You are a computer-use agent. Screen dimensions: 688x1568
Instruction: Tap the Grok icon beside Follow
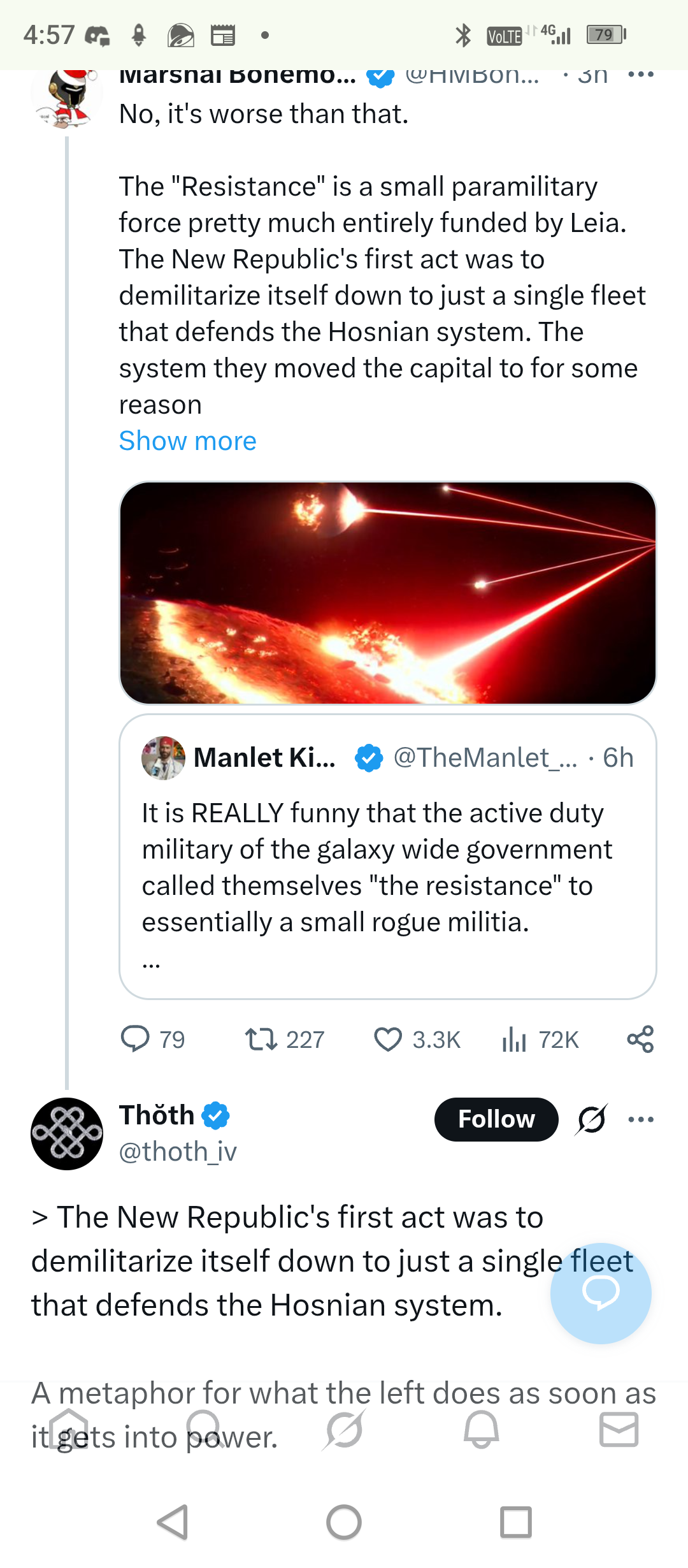coord(592,1119)
